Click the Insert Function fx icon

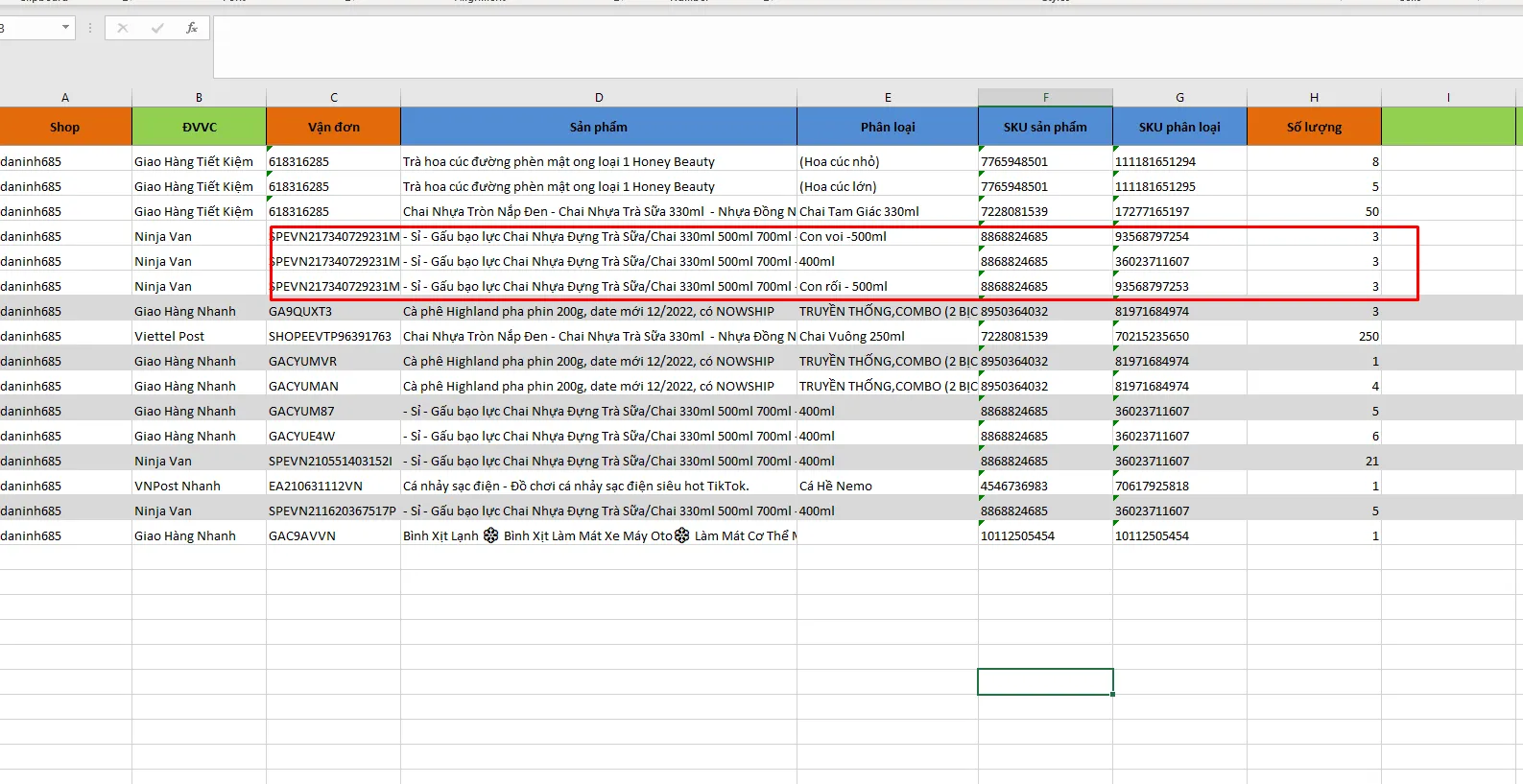tap(192, 28)
